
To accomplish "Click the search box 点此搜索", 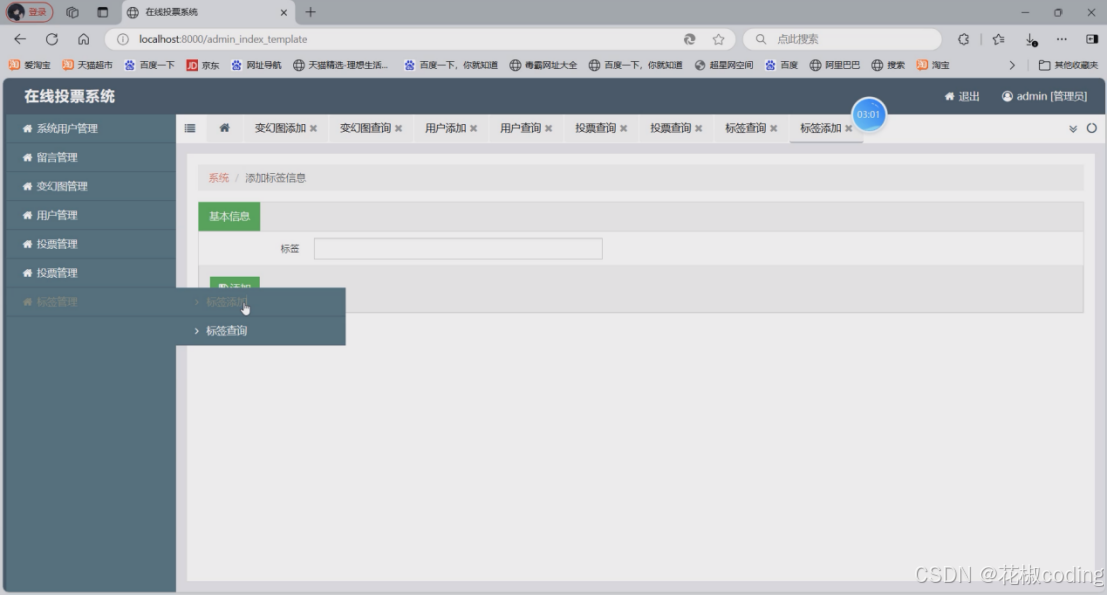I will (x=842, y=40).
